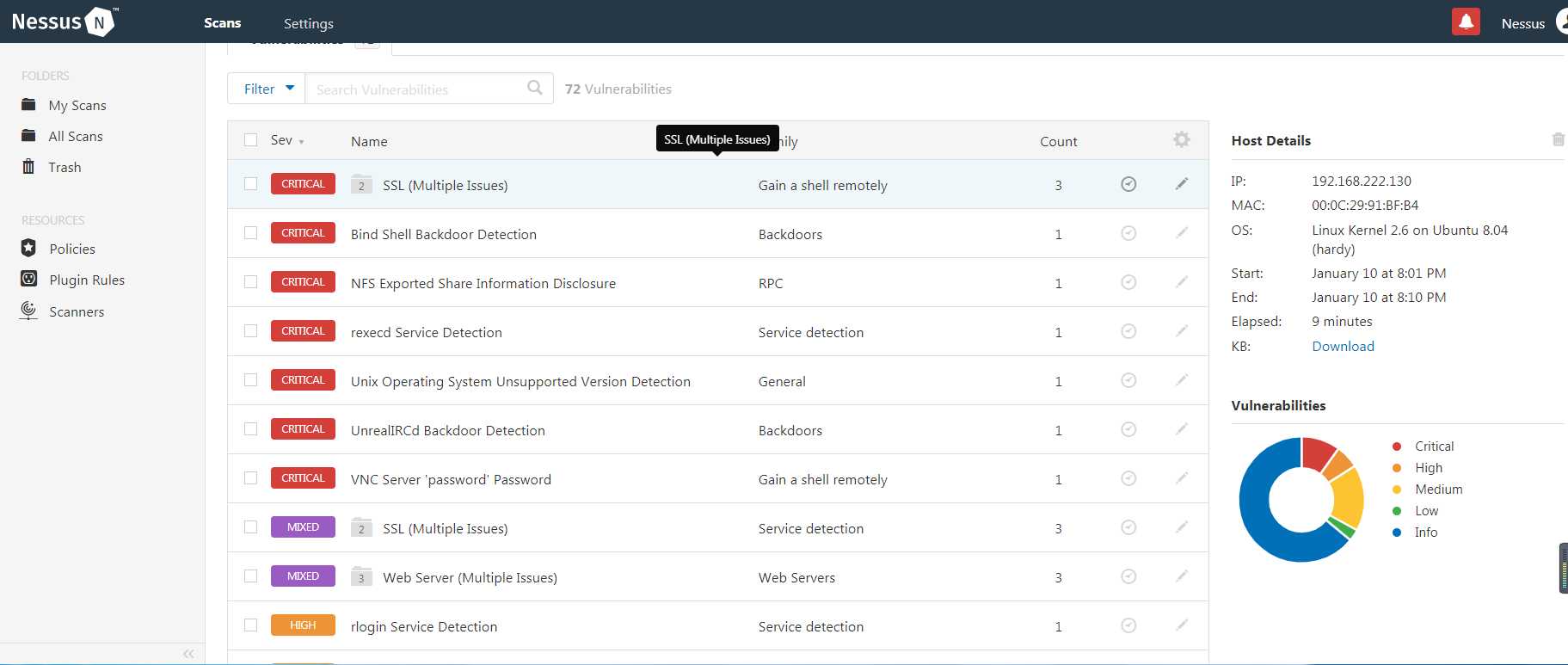Open the All Scans folder

pos(76,136)
